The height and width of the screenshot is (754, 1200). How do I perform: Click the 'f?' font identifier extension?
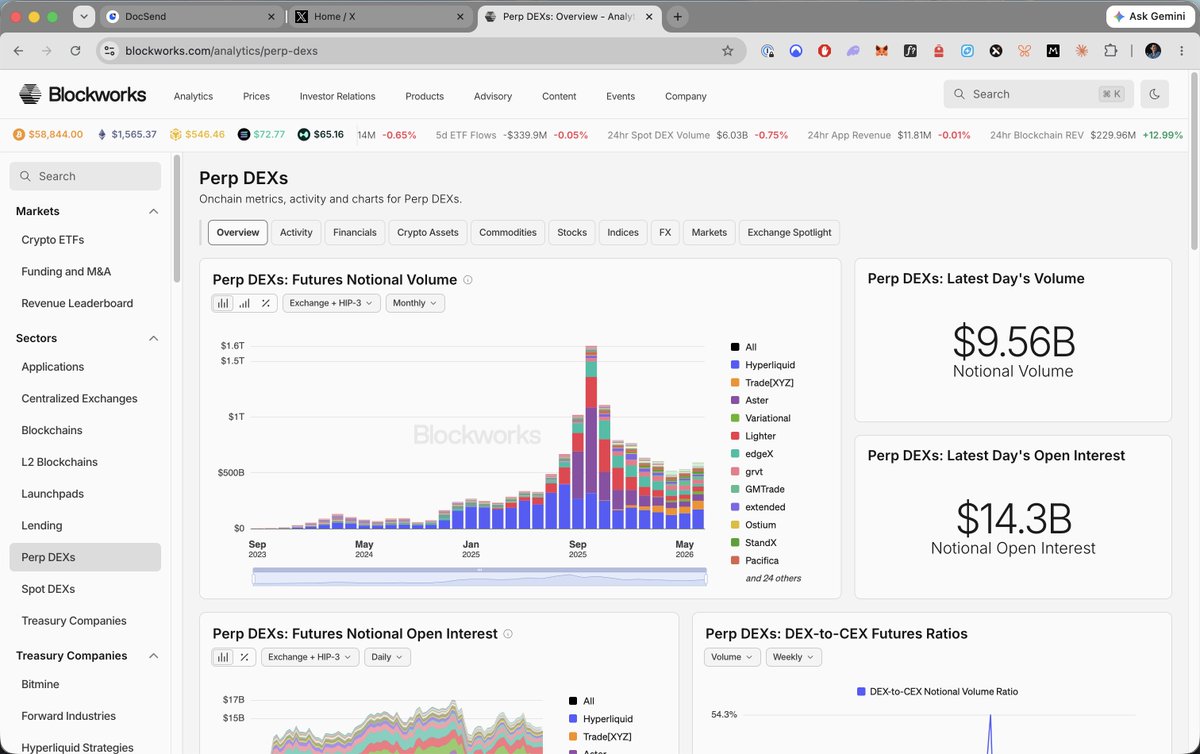click(910, 51)
